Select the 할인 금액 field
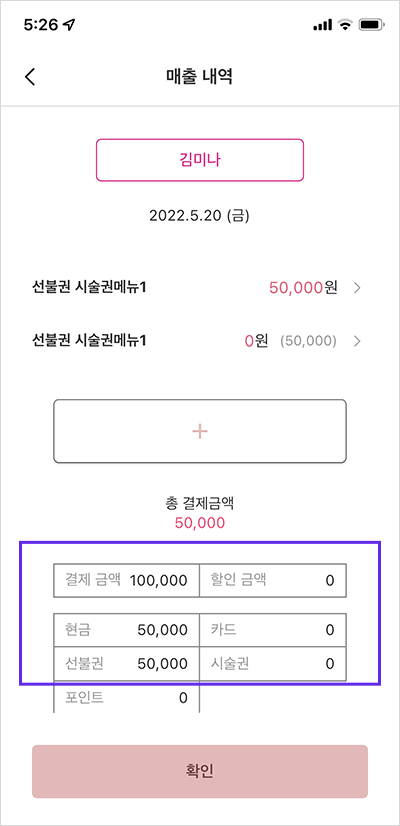The height and width of the screenshot is (826, 400). click(272, 581)
